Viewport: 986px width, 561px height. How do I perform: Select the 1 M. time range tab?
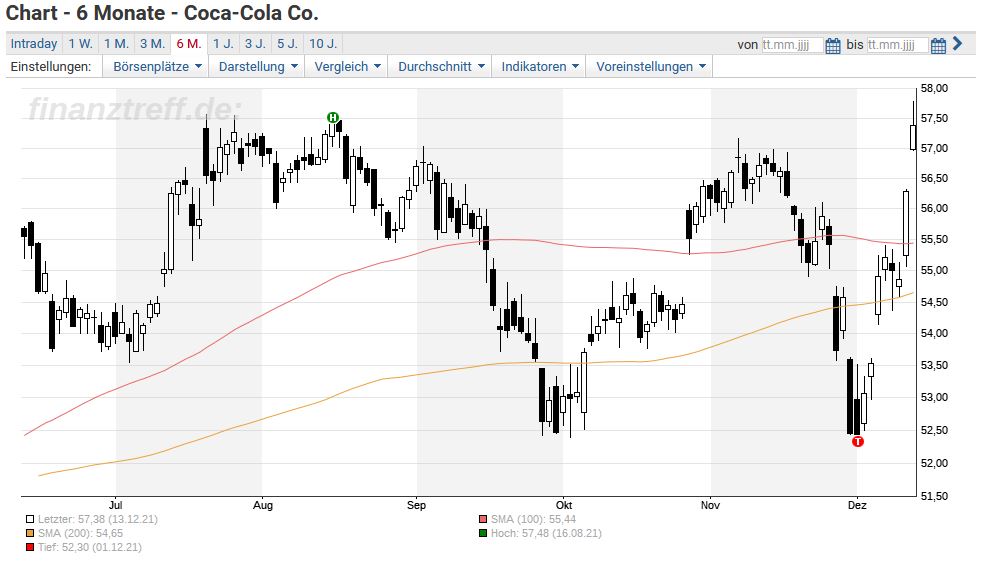116,43
